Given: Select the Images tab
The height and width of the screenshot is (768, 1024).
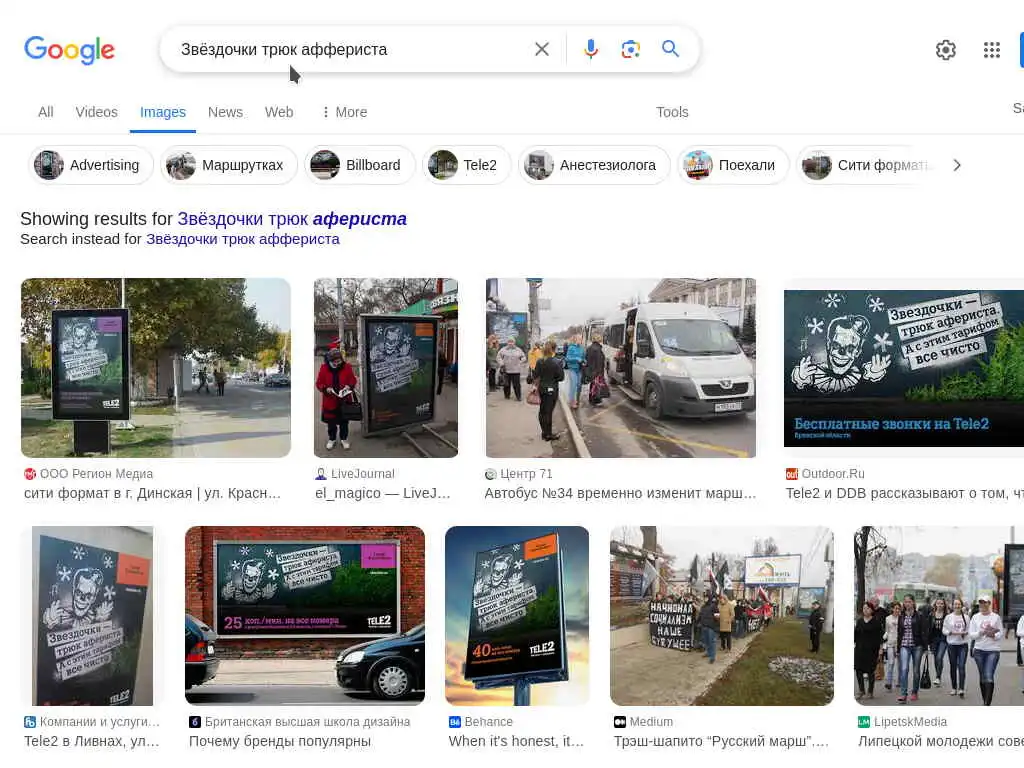Looking at the screenshot, I should 163,112.
